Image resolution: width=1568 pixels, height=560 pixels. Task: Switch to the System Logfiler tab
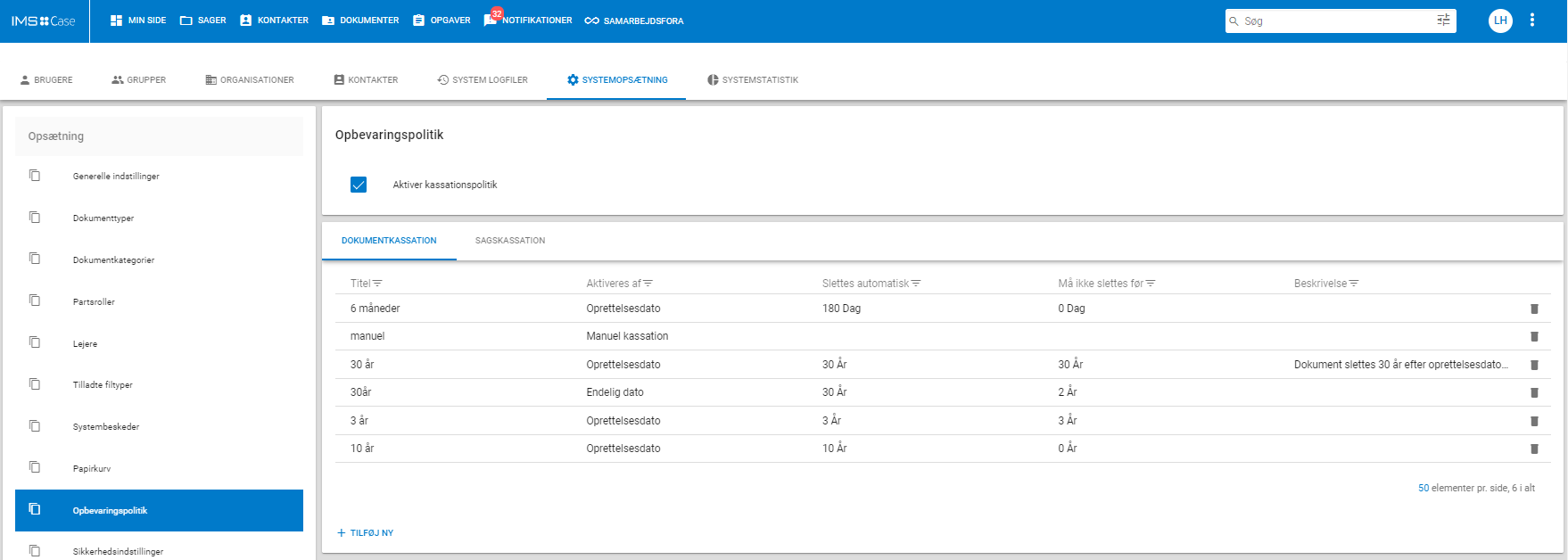[x=483, y=80]
